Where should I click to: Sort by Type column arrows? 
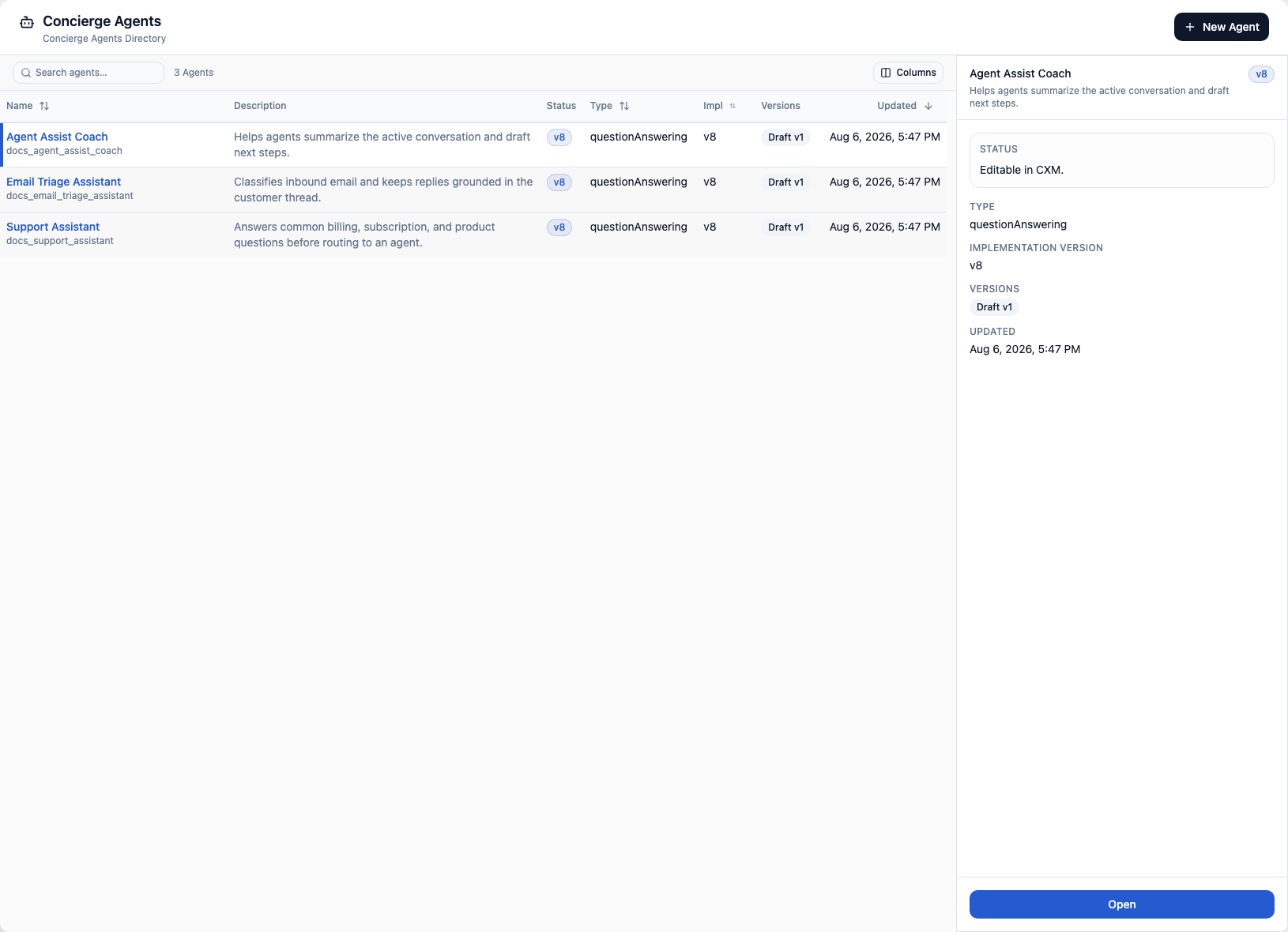[624, 106]
